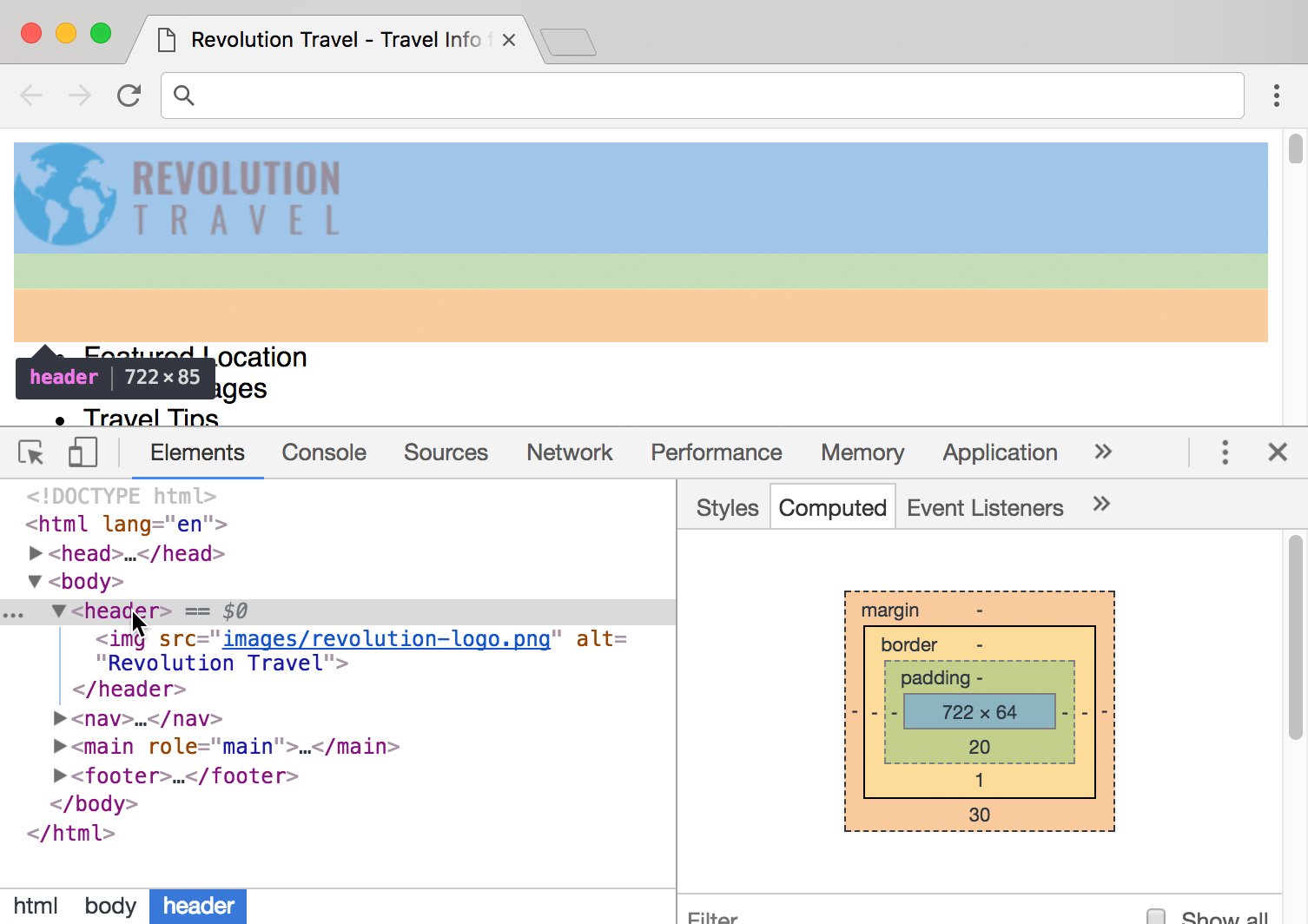Expand the nav element node
The width and height of the screenshot is (1308, 924).
tap(60, 718)
